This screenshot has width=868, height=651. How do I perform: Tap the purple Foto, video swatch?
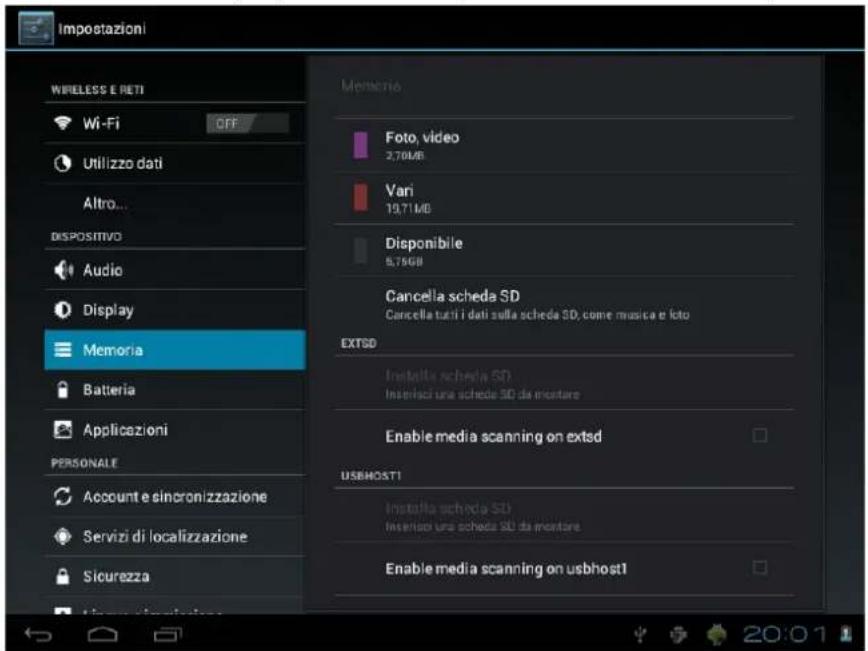pyautogui.click(x=360, y=146)
